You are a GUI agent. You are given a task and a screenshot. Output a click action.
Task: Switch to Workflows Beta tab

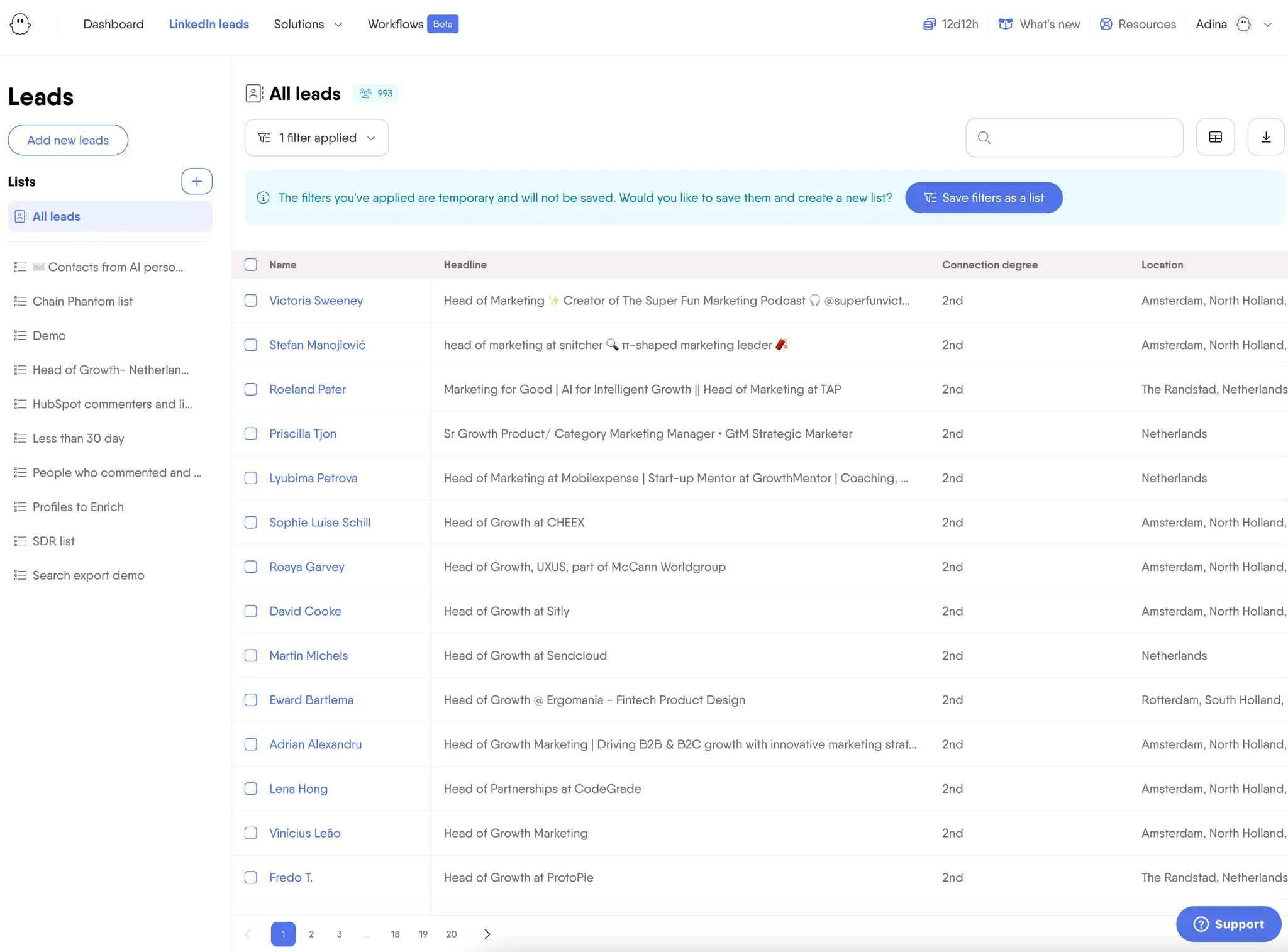(x=413, y=24)
